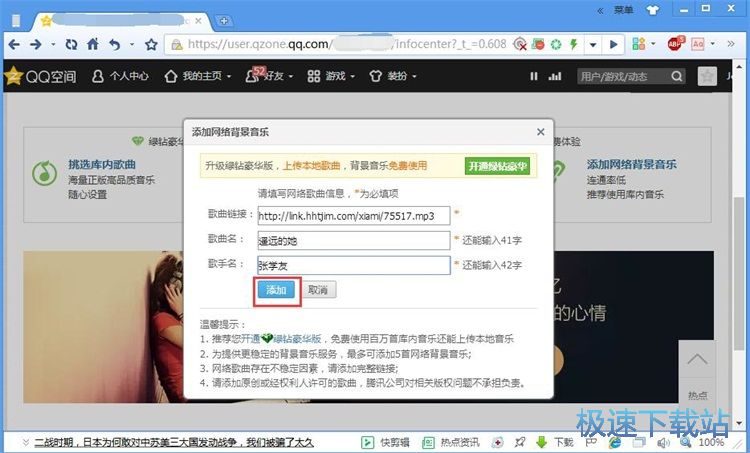
Task: Open a new browser tab
Action: (x=223, y=21)
